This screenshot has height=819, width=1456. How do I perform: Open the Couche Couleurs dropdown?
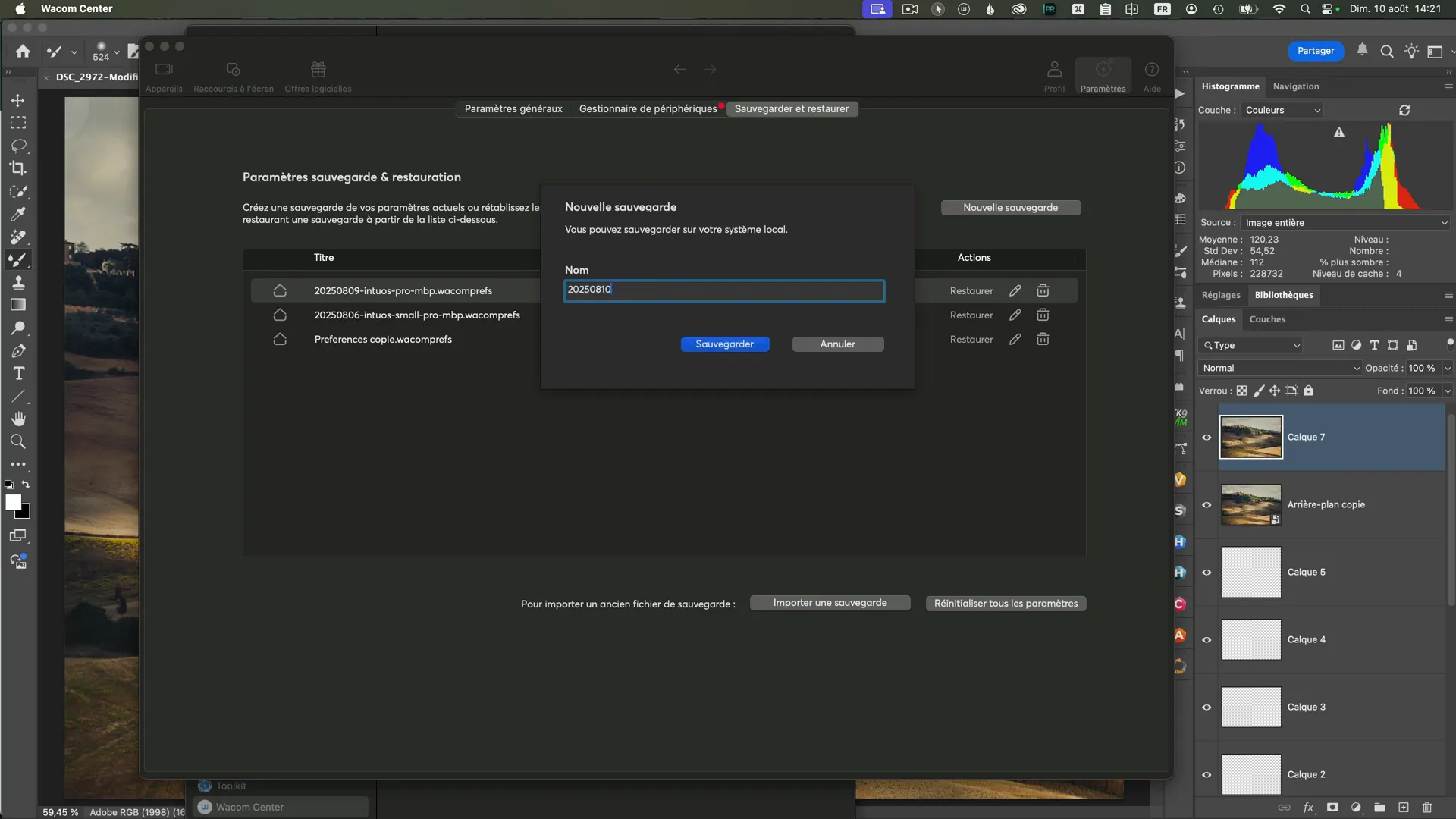pos(1282,110)
